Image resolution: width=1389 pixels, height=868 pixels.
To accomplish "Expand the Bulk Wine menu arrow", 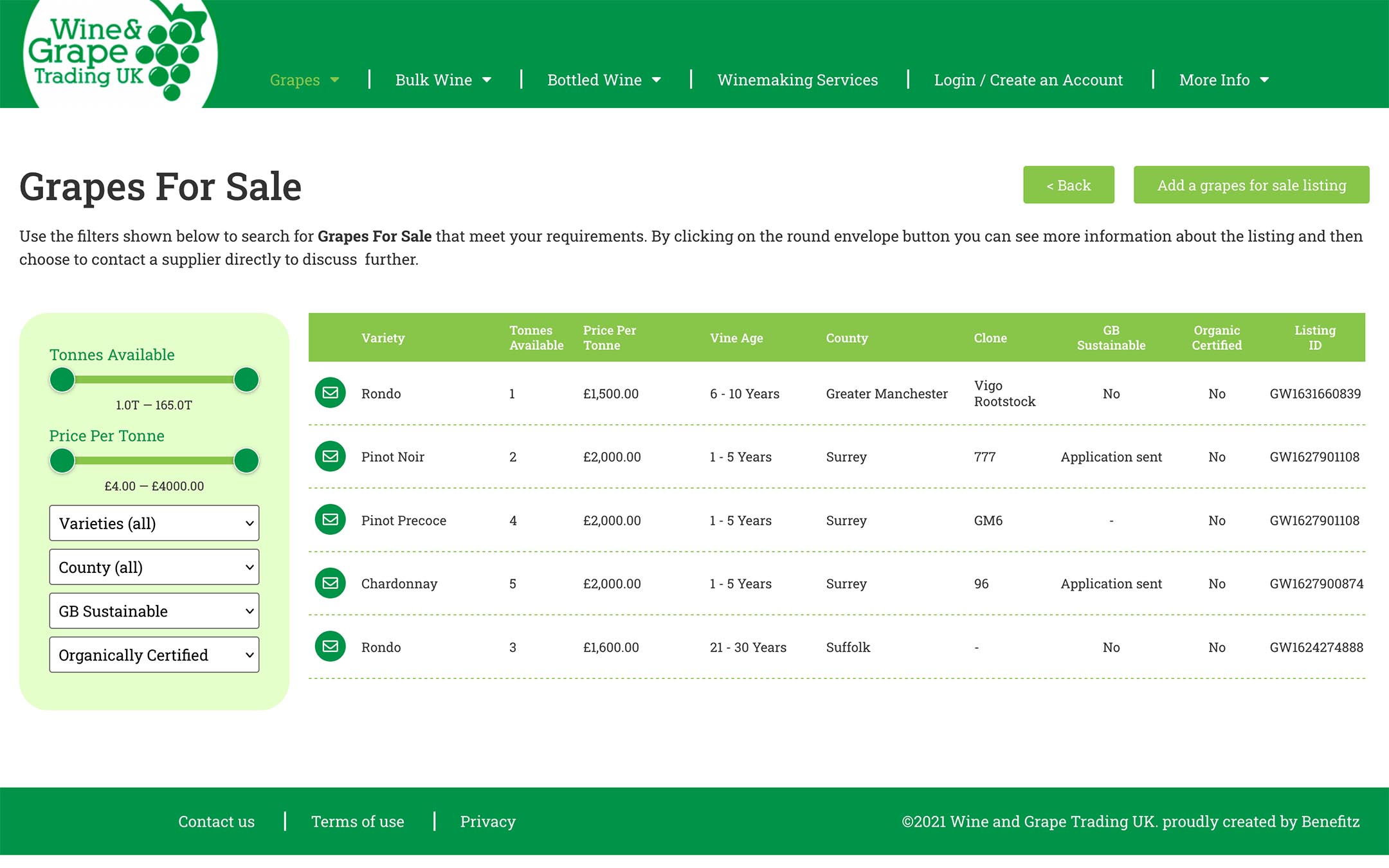I will coord(487,80).
